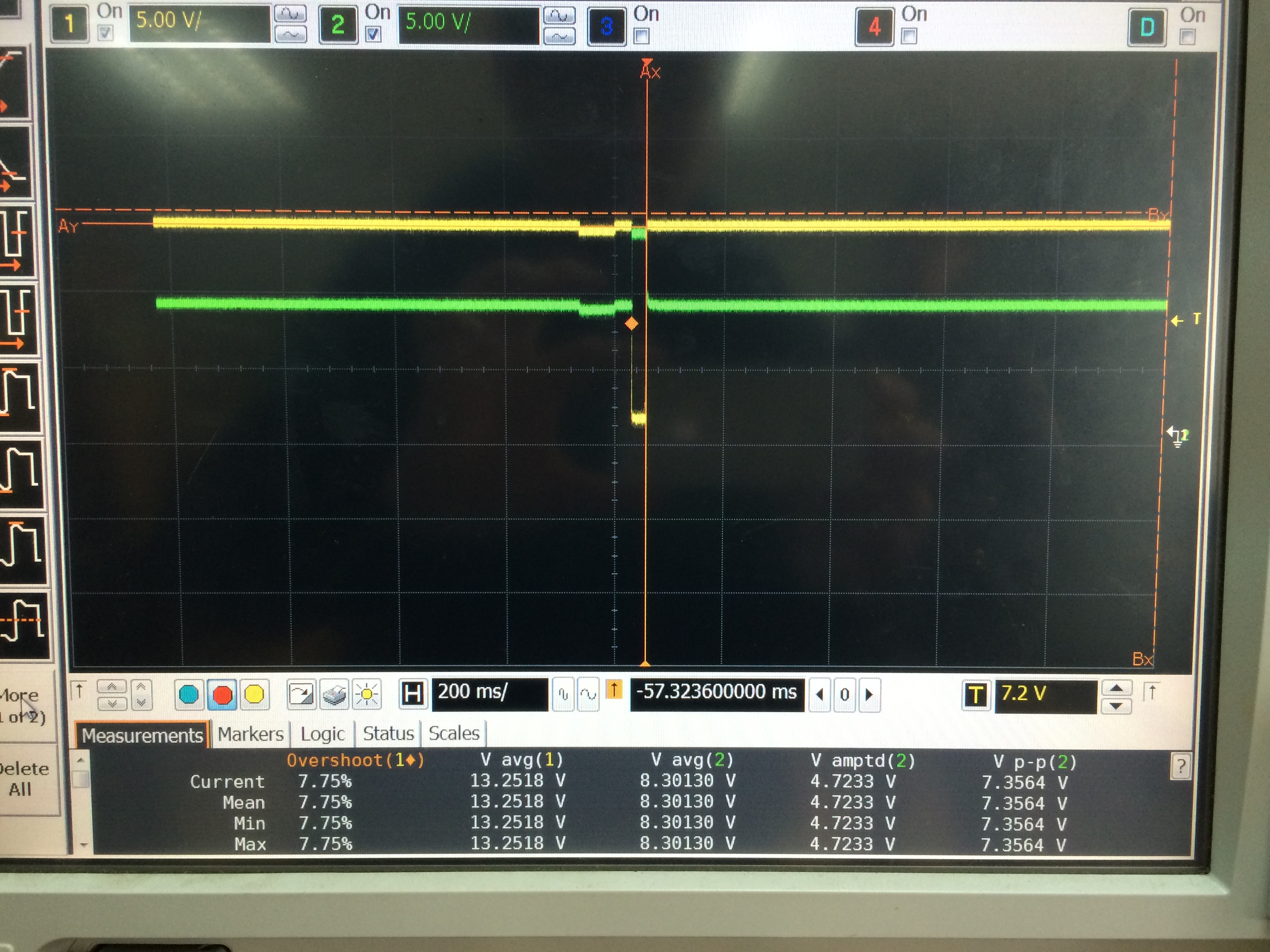1270x952 pixels.
Task: Click the channel 1 button
Action: tap(70, 24)
